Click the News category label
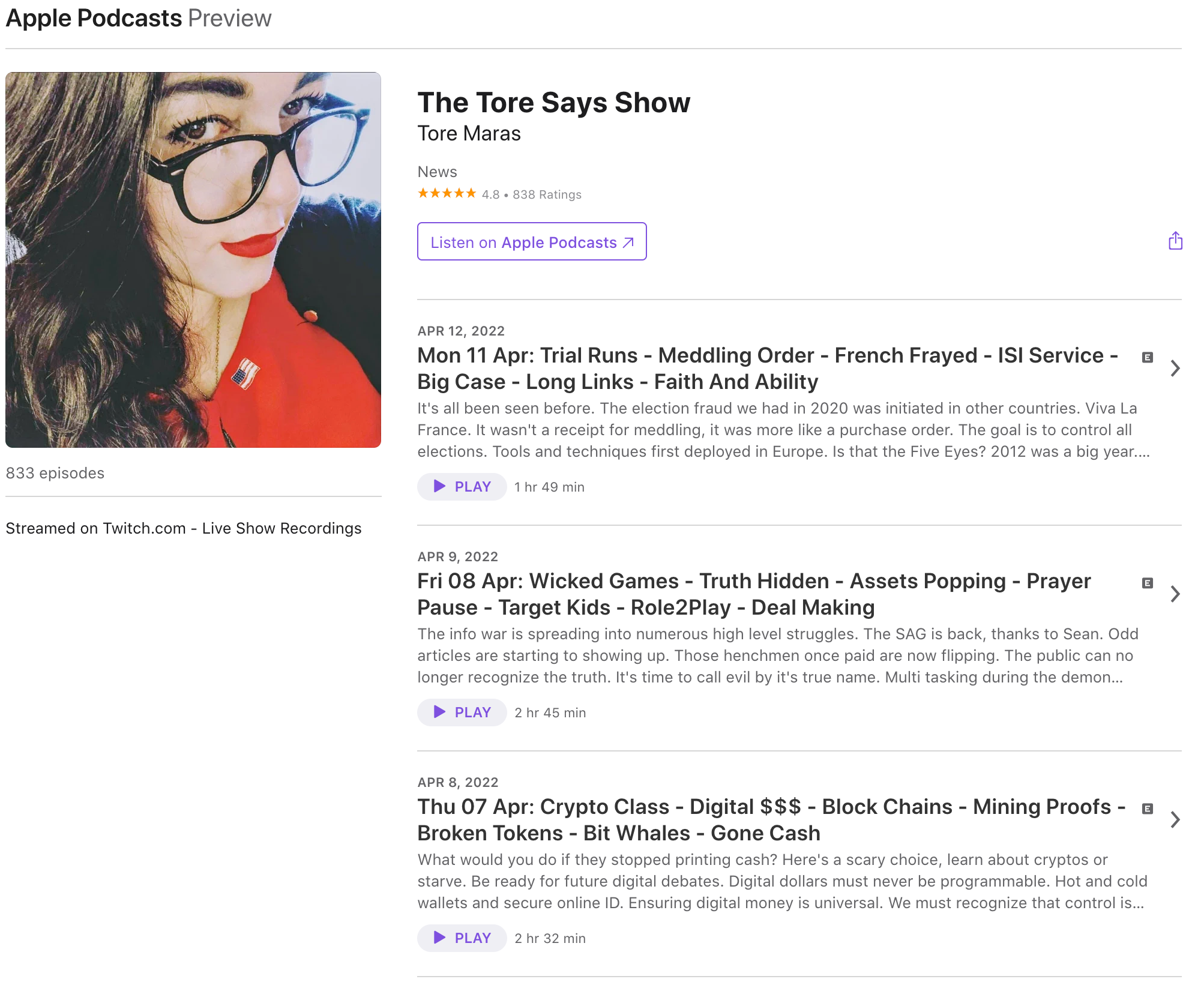Image resolution: width=1204 pixels, height=988 pixels. click(x=437, y=172)
